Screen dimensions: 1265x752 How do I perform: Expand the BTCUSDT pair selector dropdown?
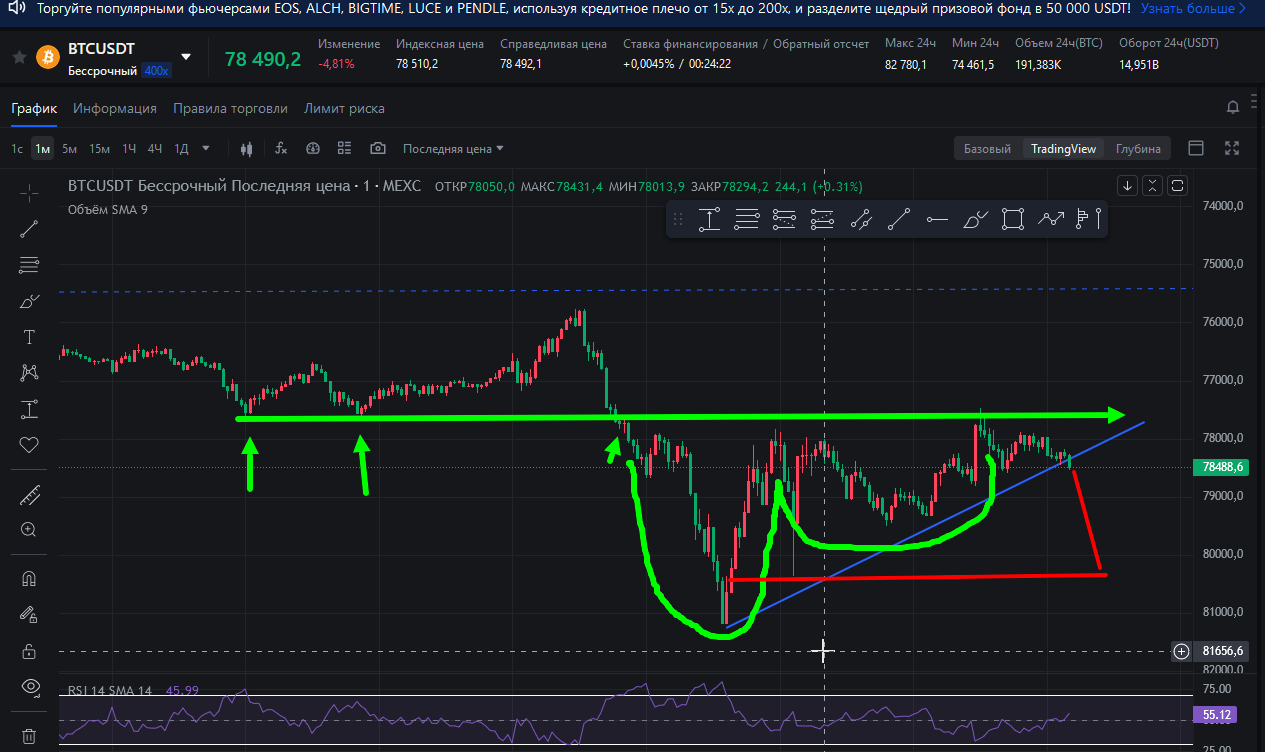coord(185,57)
